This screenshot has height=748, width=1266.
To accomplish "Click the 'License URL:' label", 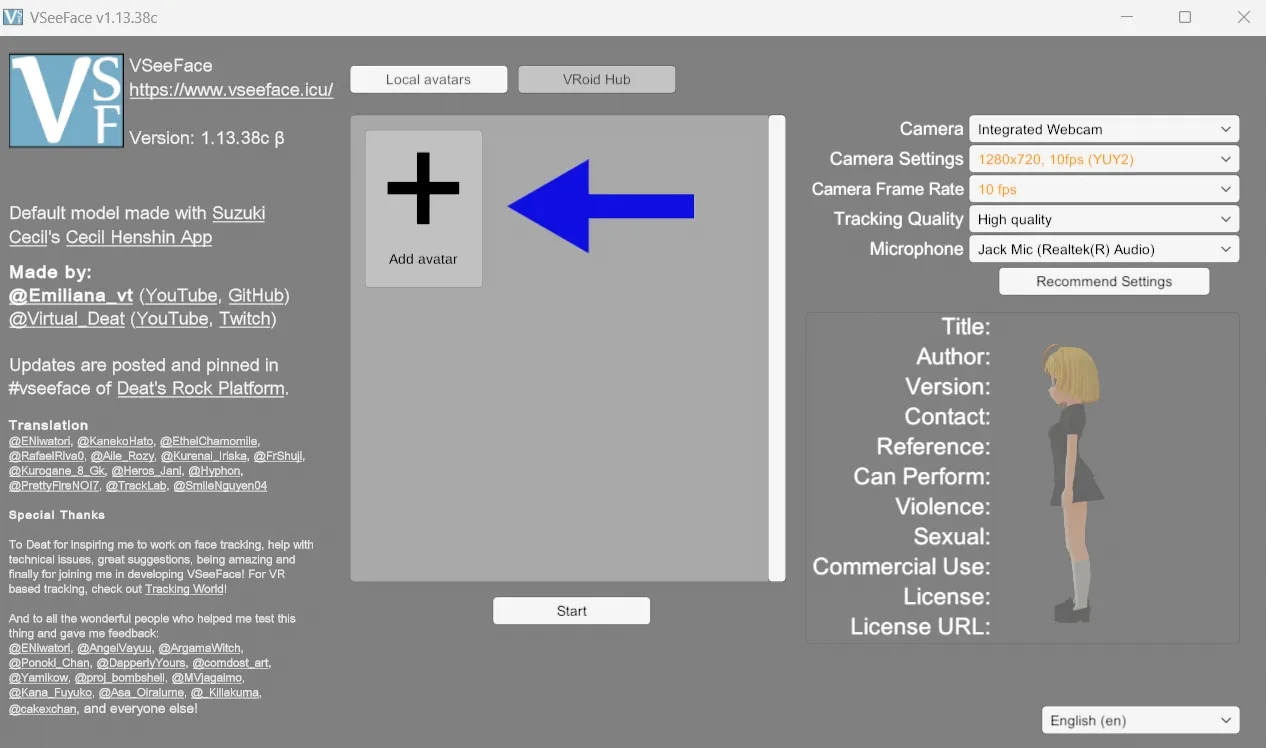I will [x=920, y=627].
